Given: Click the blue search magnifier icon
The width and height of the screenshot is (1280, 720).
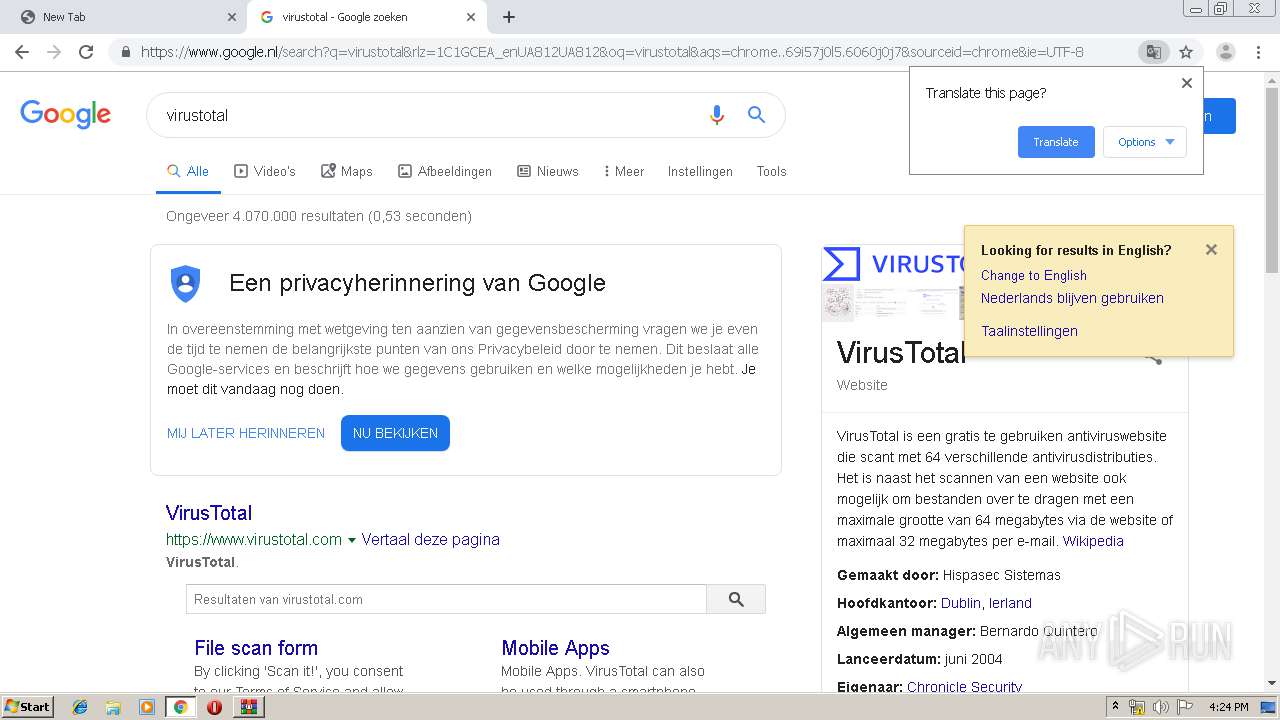Looking at the screenshot, I should pyautogui.click(x=757, y=115).
